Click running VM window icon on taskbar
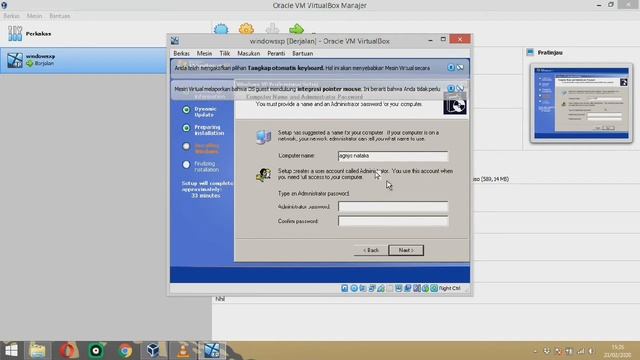640x360 pixels. click(212, 351)
